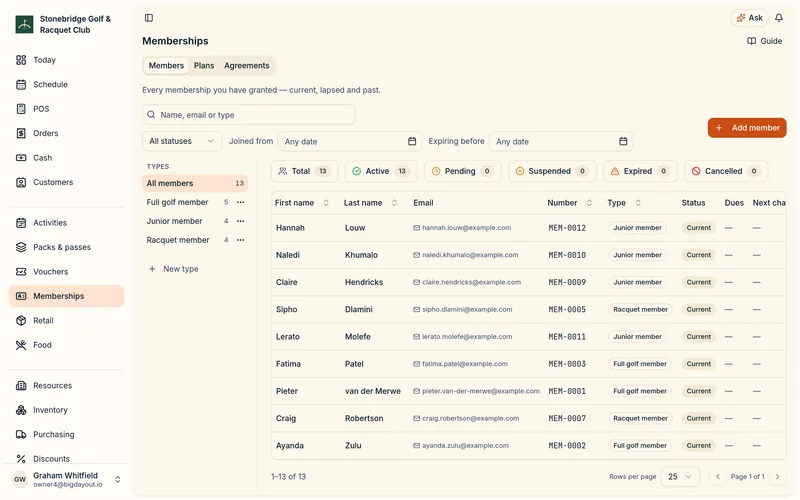Filter by Total members chip
This screenshot has width=800, height=500.
pyautogui.click(x=305, y=171)
